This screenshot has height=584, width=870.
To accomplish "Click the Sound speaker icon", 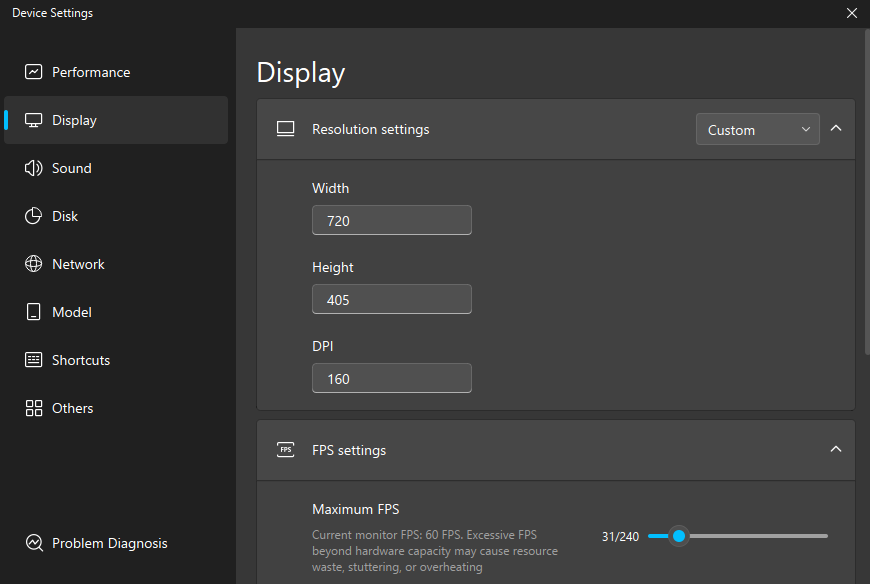I will (33, 168).
